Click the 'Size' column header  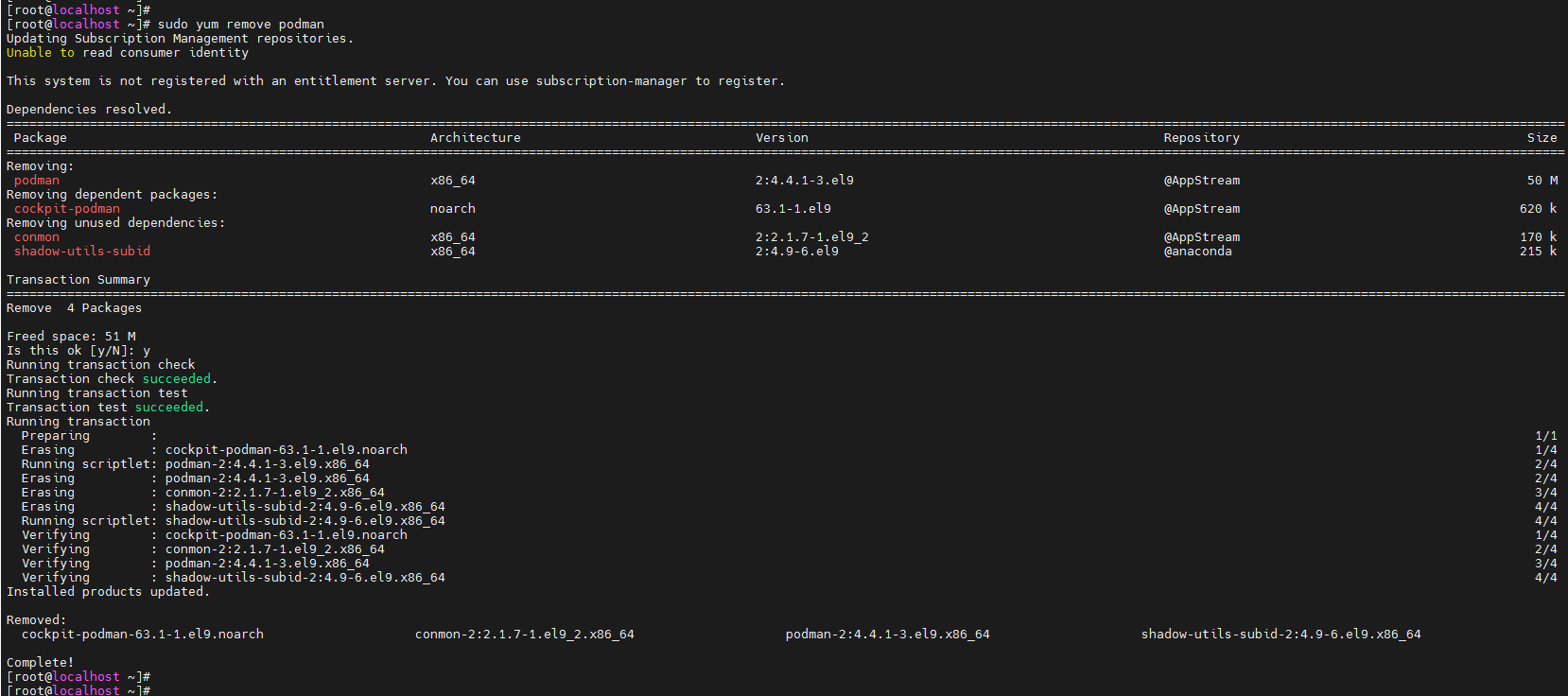[x=1541, y=138]
